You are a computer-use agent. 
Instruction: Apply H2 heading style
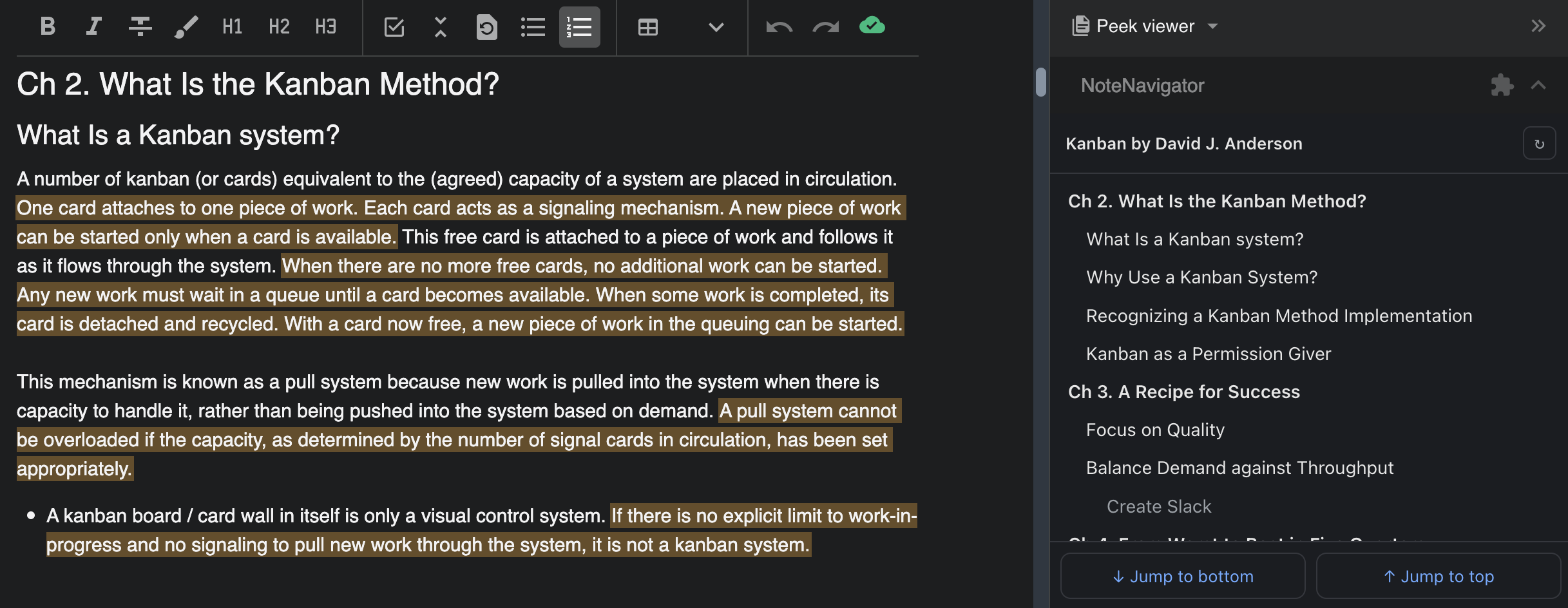coord(279,26)
